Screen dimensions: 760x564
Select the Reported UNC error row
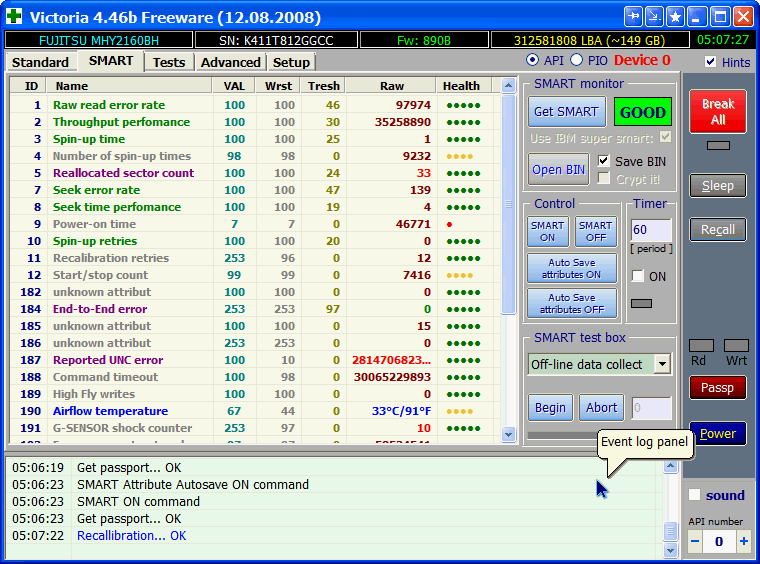(254, 360)
